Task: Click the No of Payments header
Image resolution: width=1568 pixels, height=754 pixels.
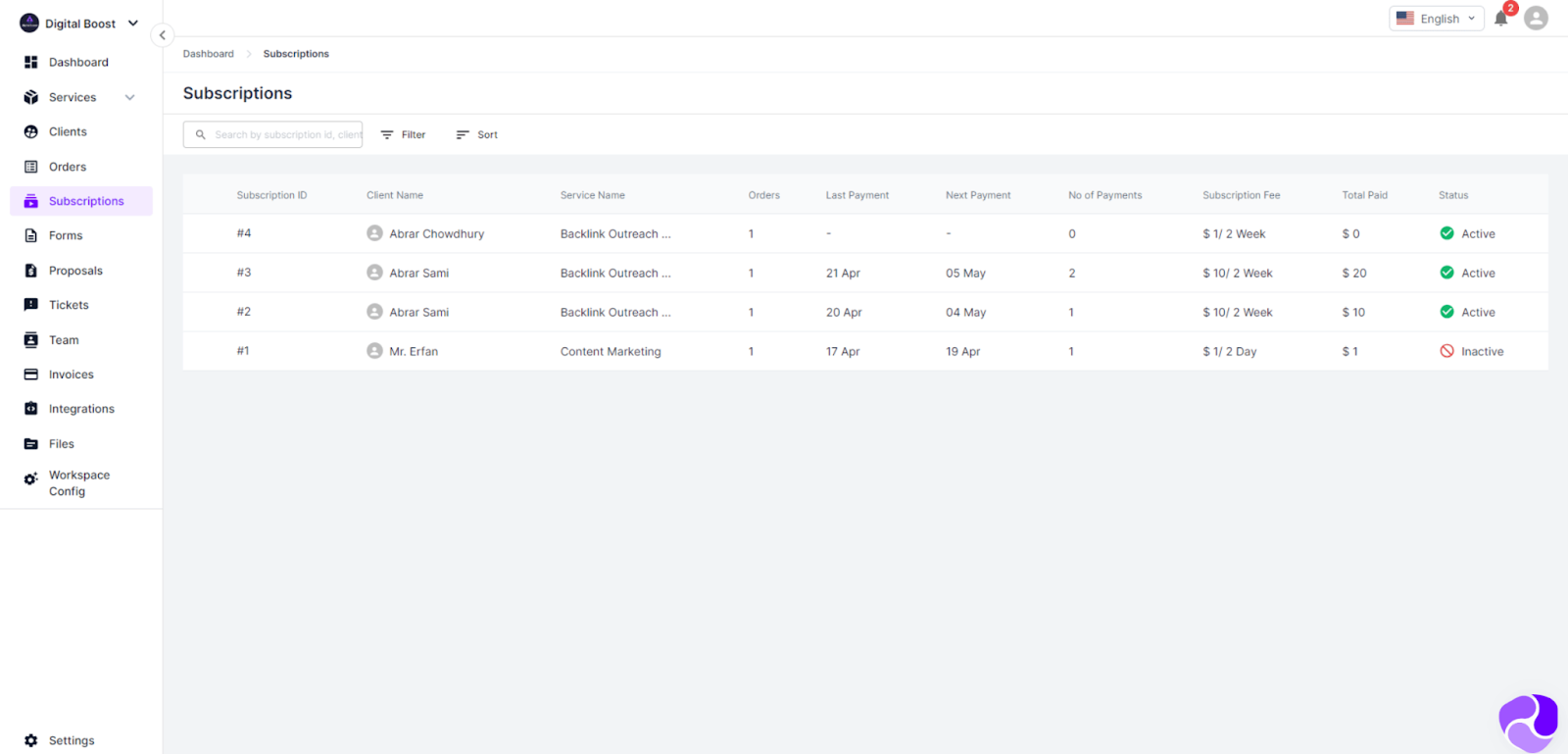Action: tap(1105, 195)
